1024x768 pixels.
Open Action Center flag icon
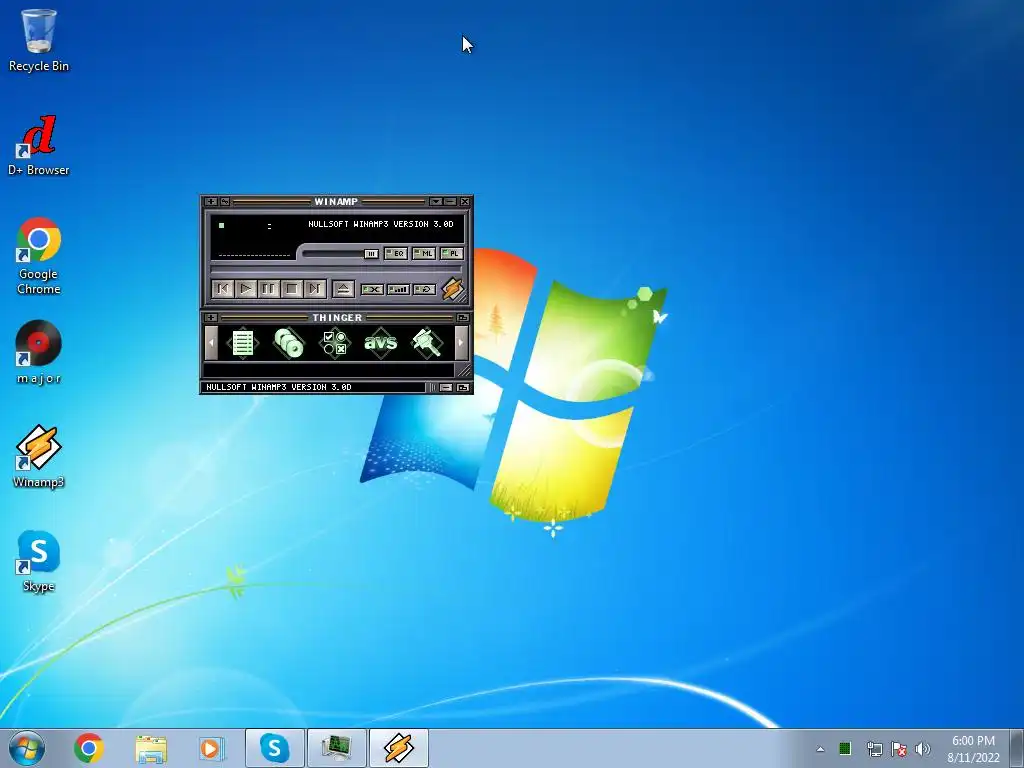point(899,749)
